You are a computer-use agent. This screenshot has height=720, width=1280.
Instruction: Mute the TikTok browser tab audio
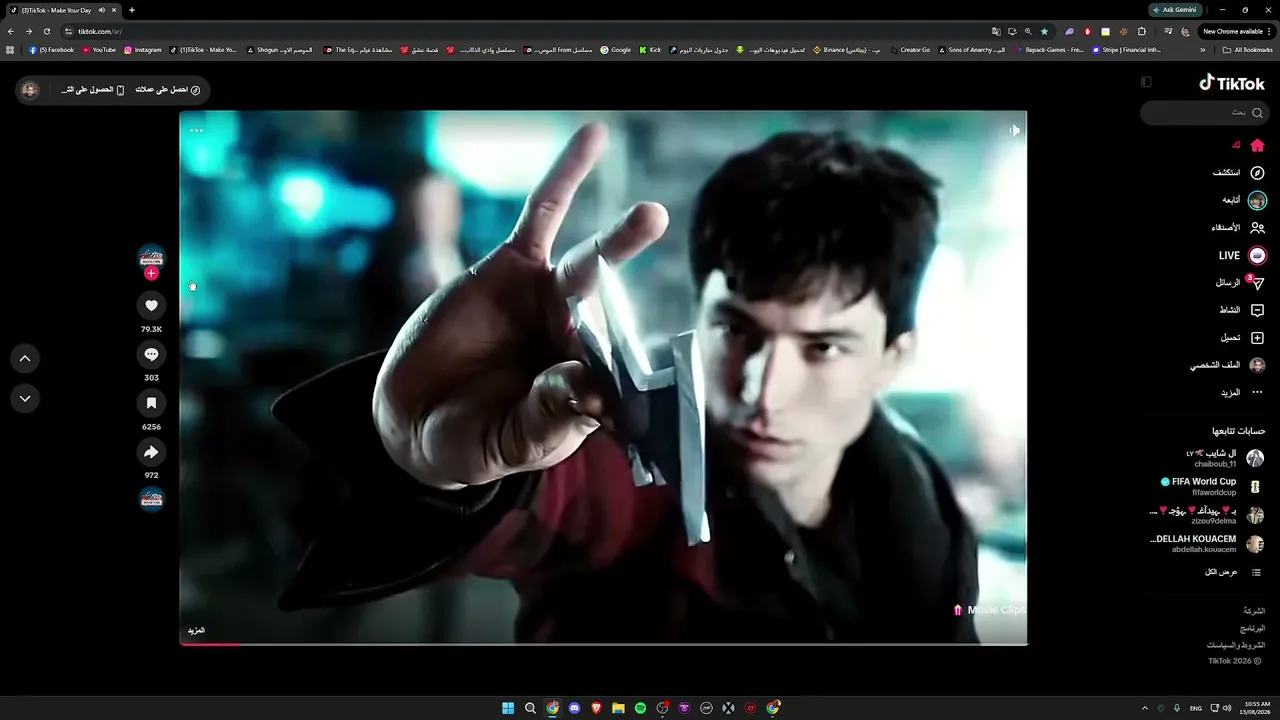click(101, 10)
